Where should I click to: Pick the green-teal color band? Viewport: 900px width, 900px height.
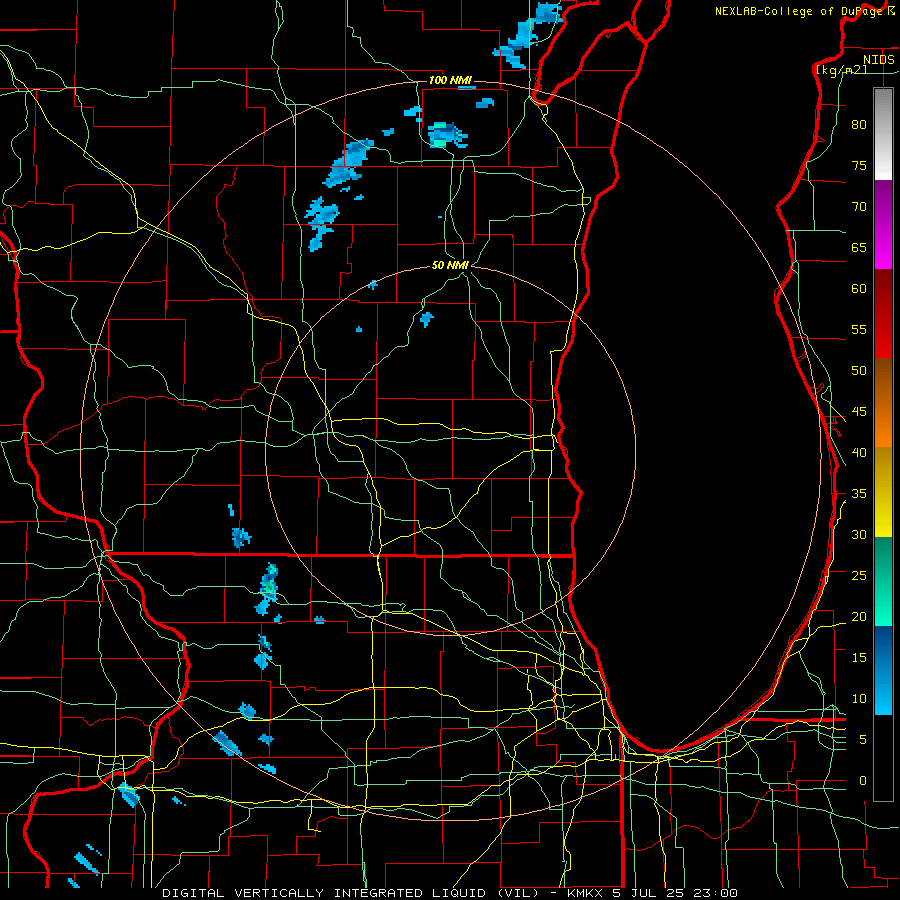(883, 581)
